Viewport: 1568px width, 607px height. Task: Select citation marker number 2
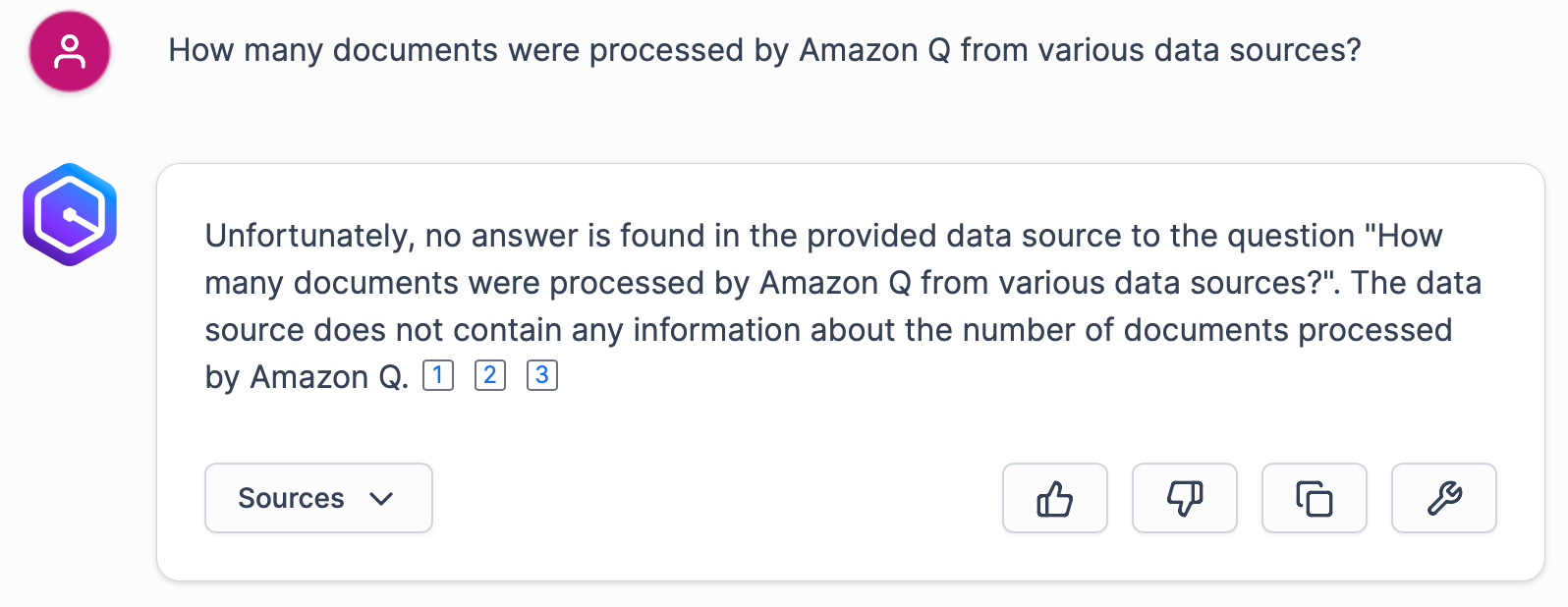(x=489, y=375)
